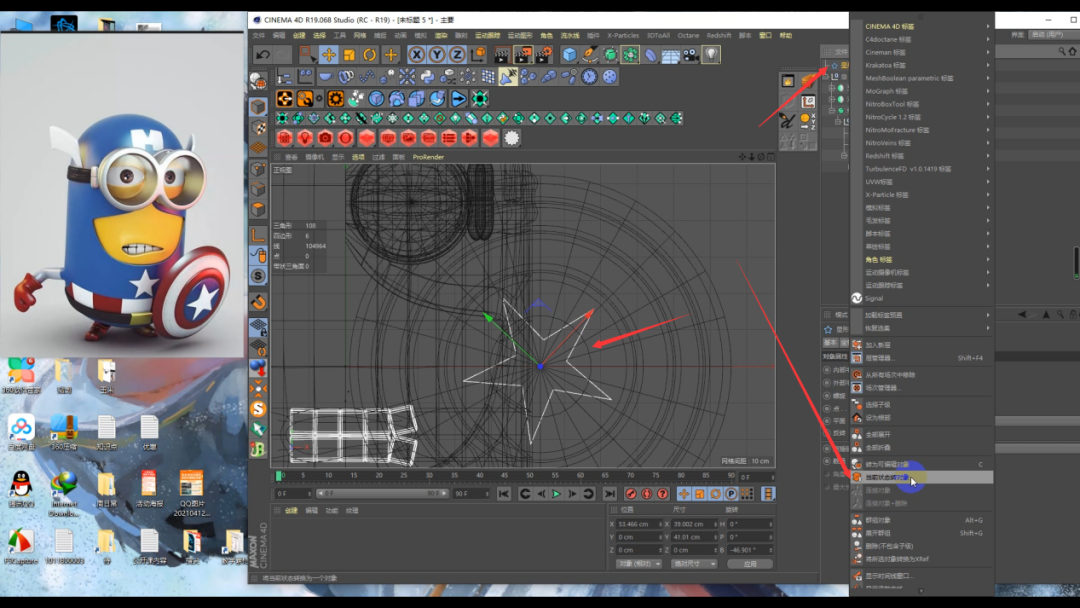This screenshot has height=608, width=1080.
Task: Click the white gear-shaped icon after red icons
Action: tap(511, 138)
